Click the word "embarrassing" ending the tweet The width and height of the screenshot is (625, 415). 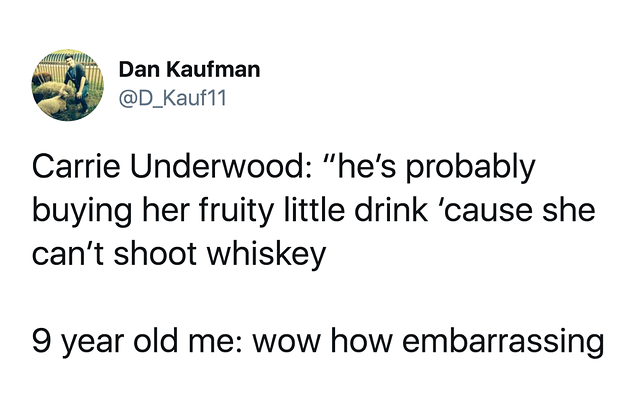[x=503, y=343]
